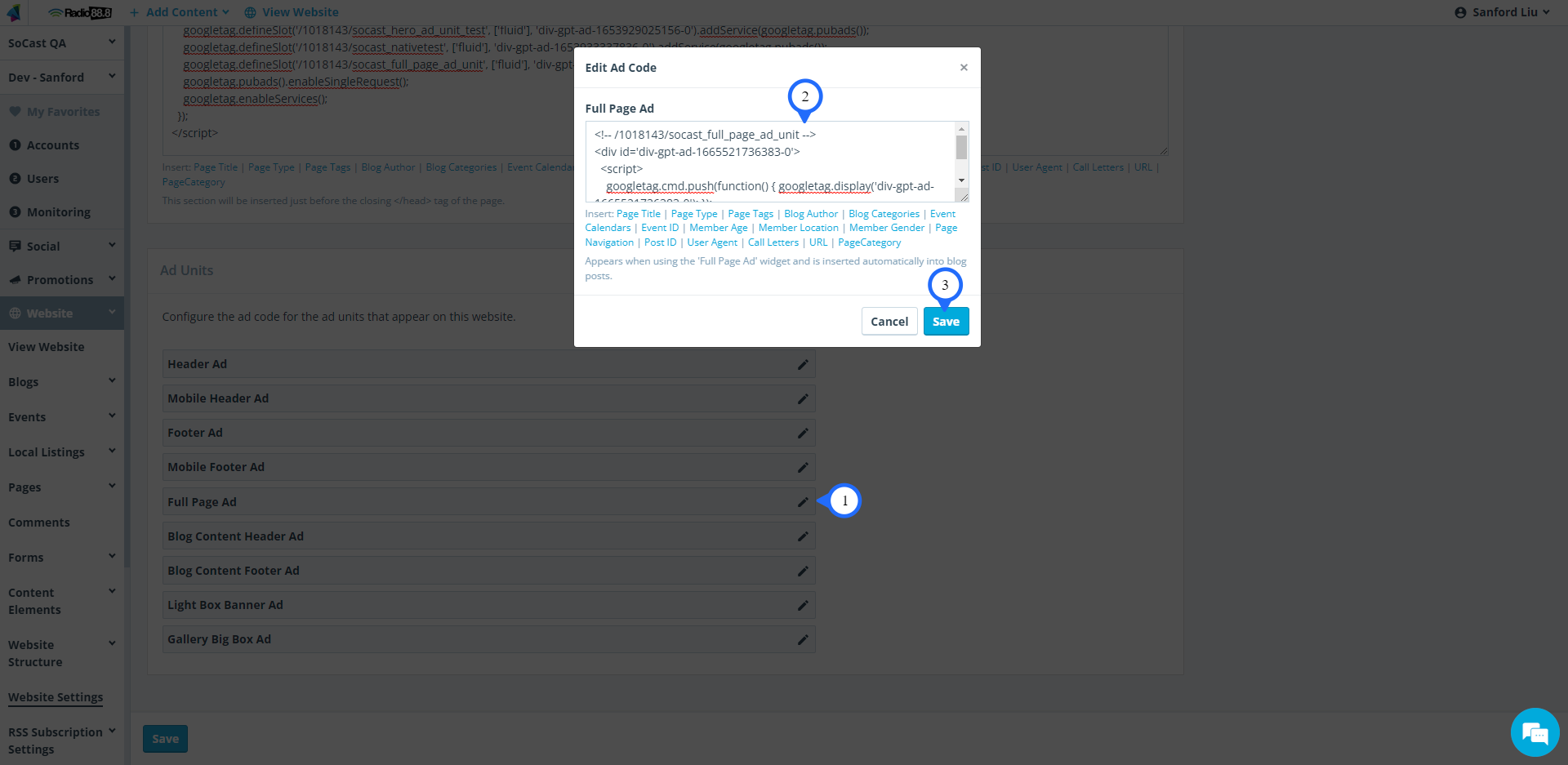The height and width of the screenshot is (765, 1568).
Task: Click View Website in the top bar
Action: tap(292, 12)
